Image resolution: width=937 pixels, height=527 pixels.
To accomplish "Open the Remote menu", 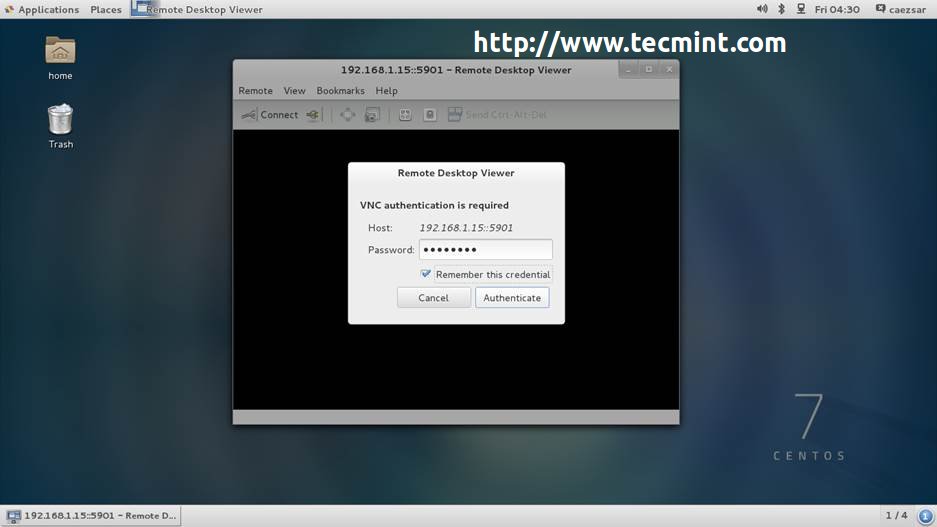I will pos(255,91).
